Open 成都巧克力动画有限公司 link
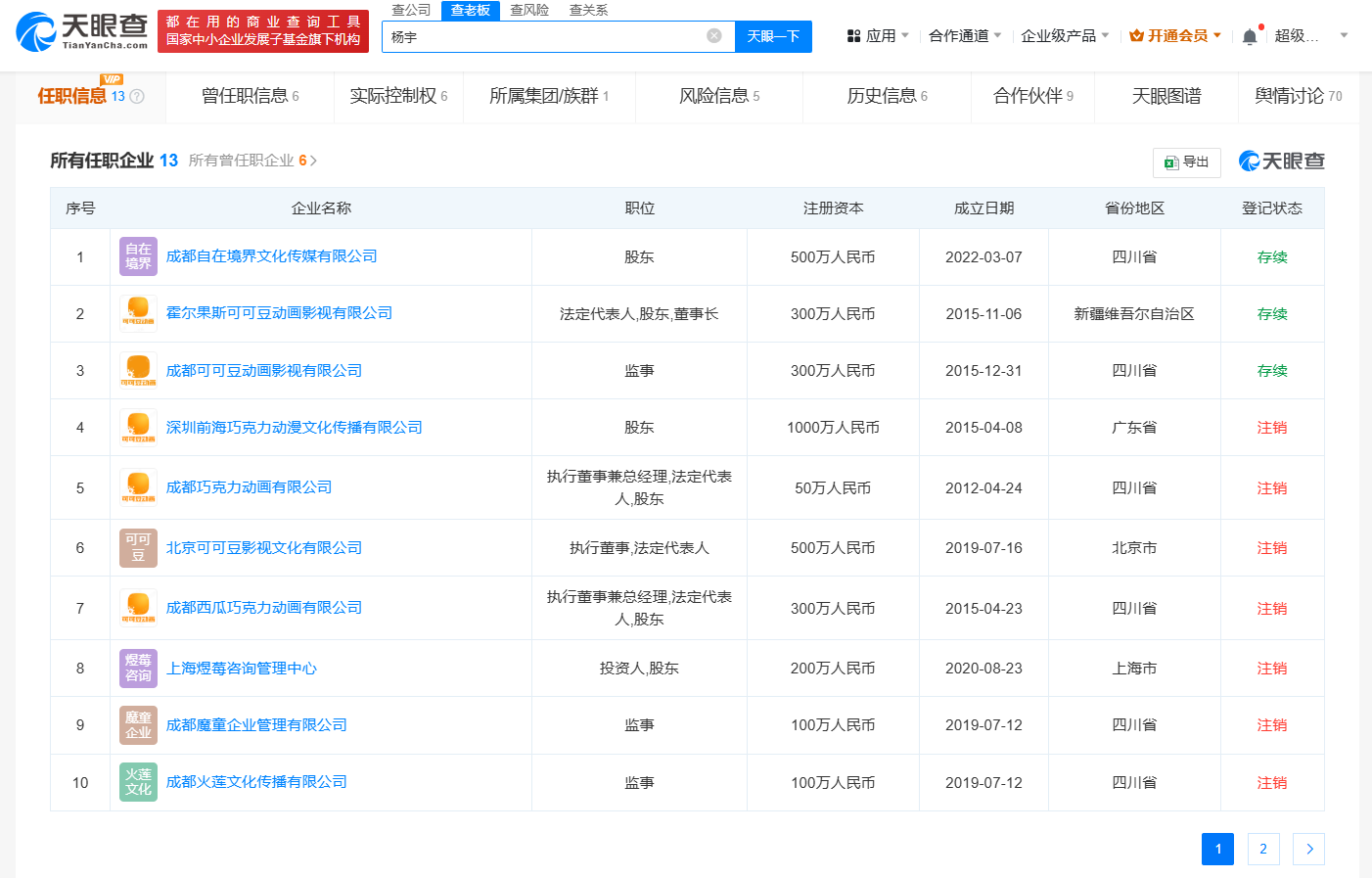The image size is (1372, 878). pyautogui.click(x=249, y=487)
